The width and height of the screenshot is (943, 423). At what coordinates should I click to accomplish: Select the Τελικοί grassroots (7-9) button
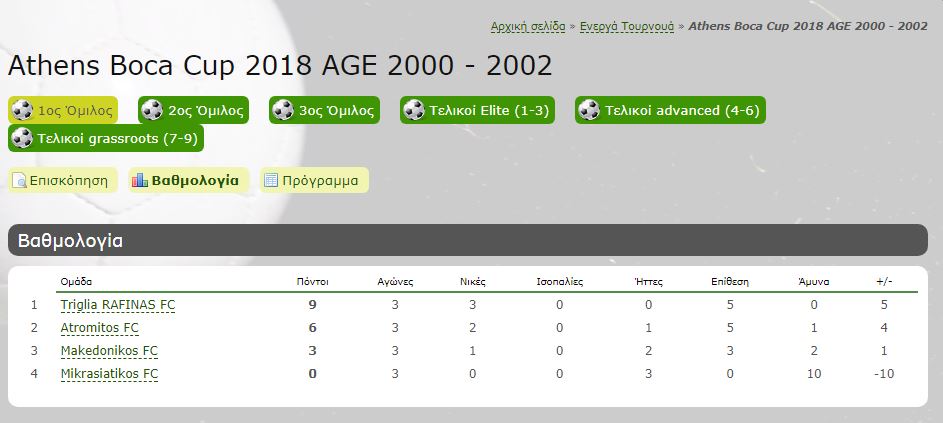(x=106, y=138)
